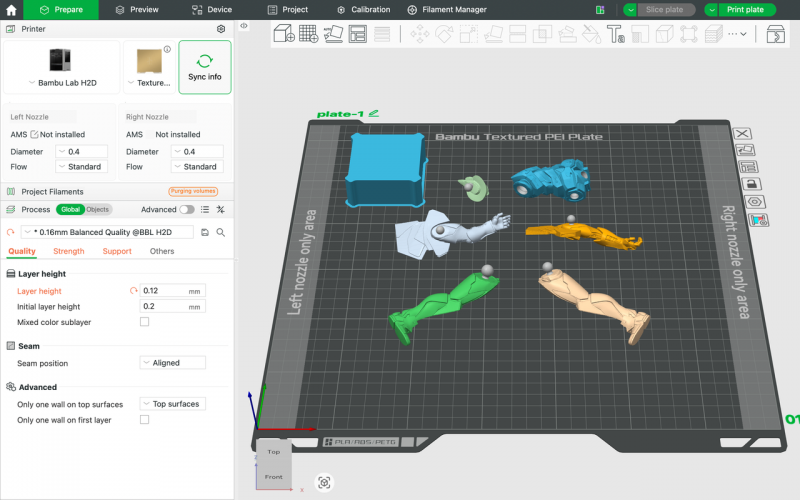Click the Initial layer height input field
The width and height of the screenshot is (800, 500).
coord(172,306)
